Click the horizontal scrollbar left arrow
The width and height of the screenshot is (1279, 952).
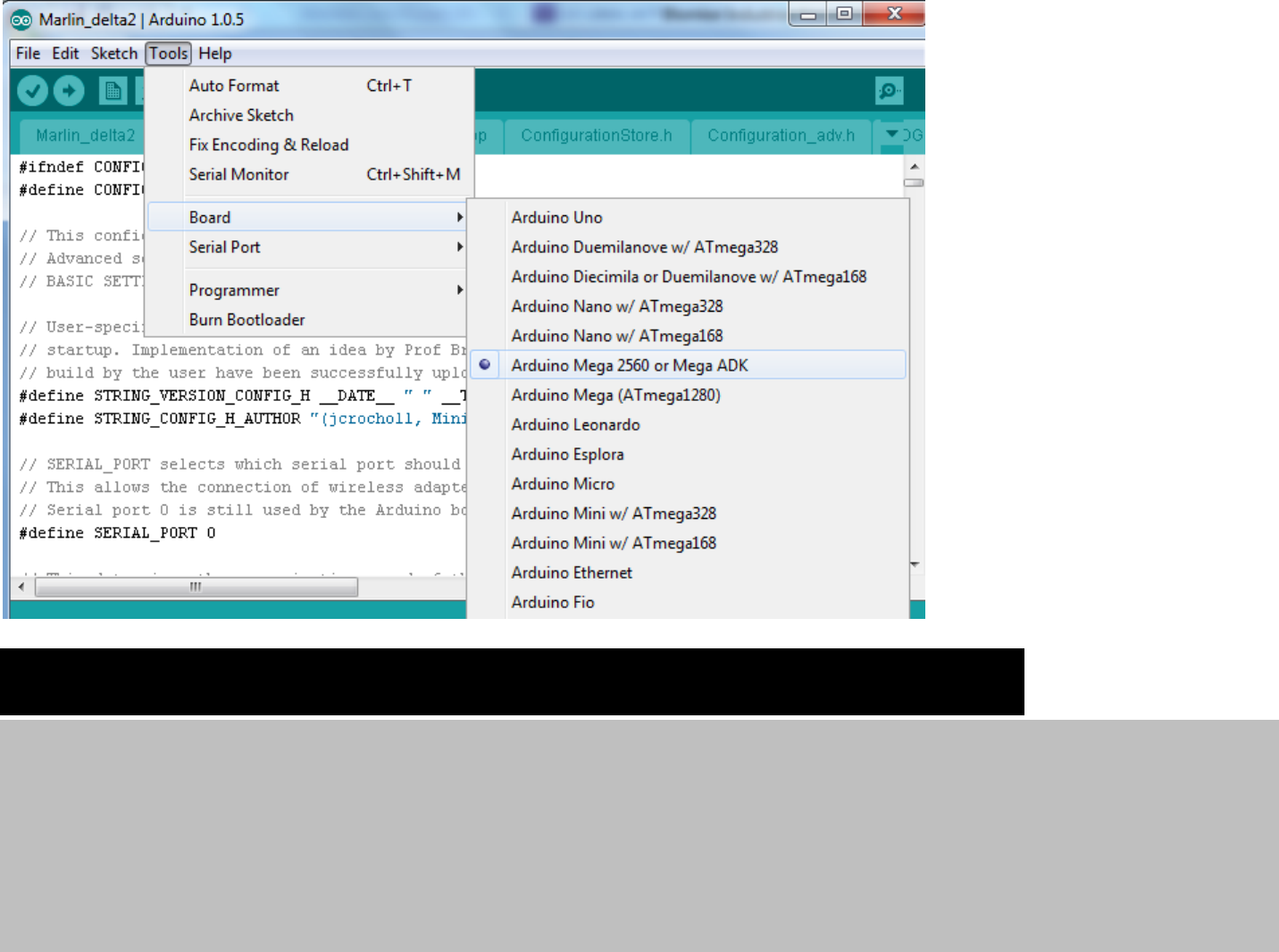[21, 587]
